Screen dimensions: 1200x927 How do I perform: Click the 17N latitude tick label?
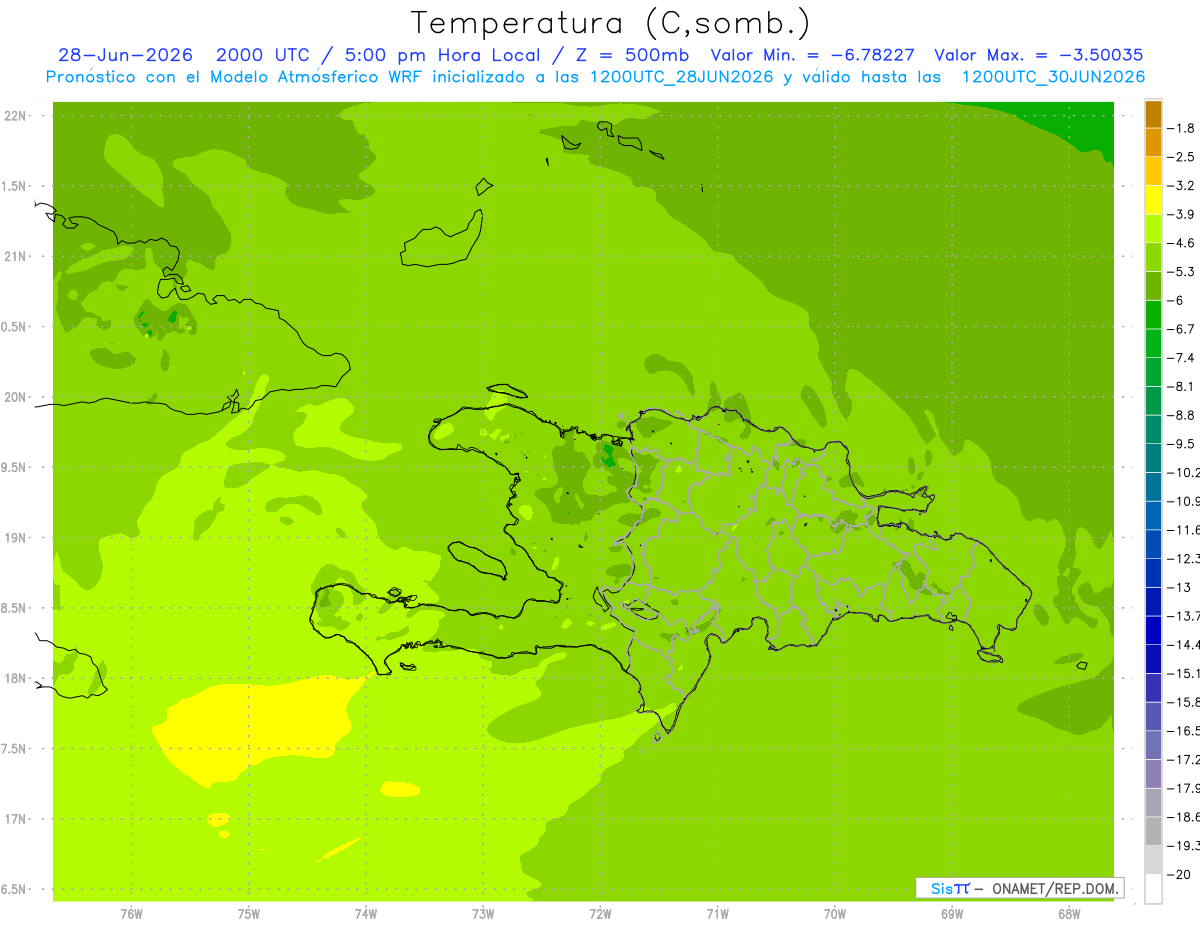[x=15, y=819]
